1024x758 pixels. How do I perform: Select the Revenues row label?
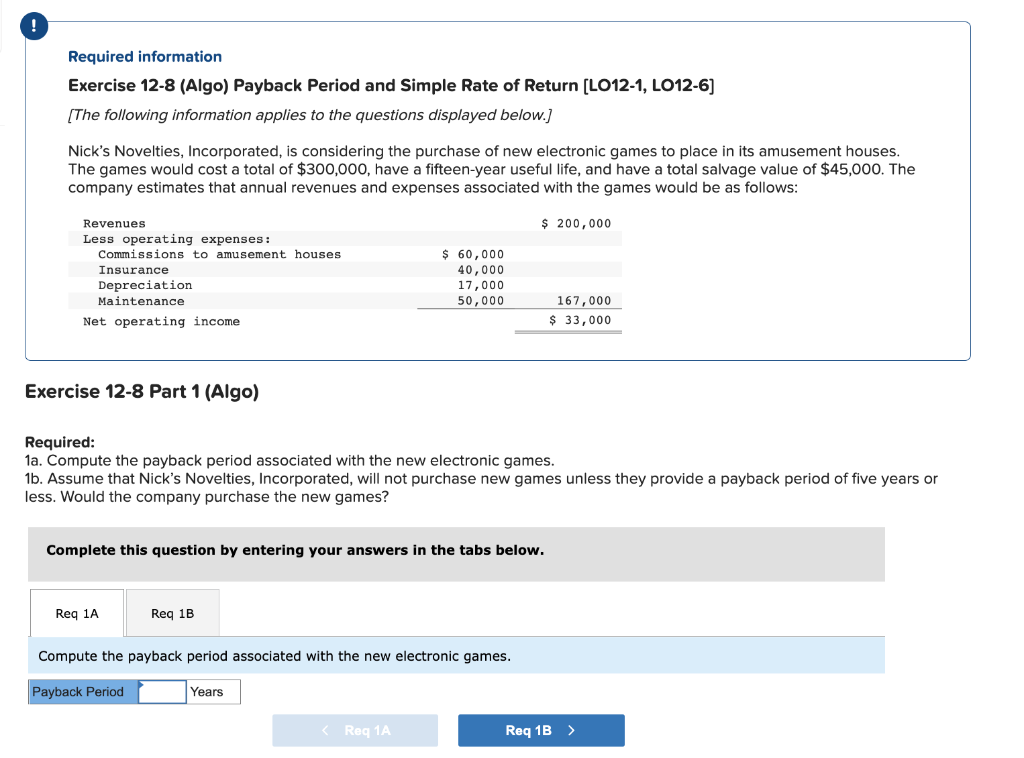[x=114, y=223]
